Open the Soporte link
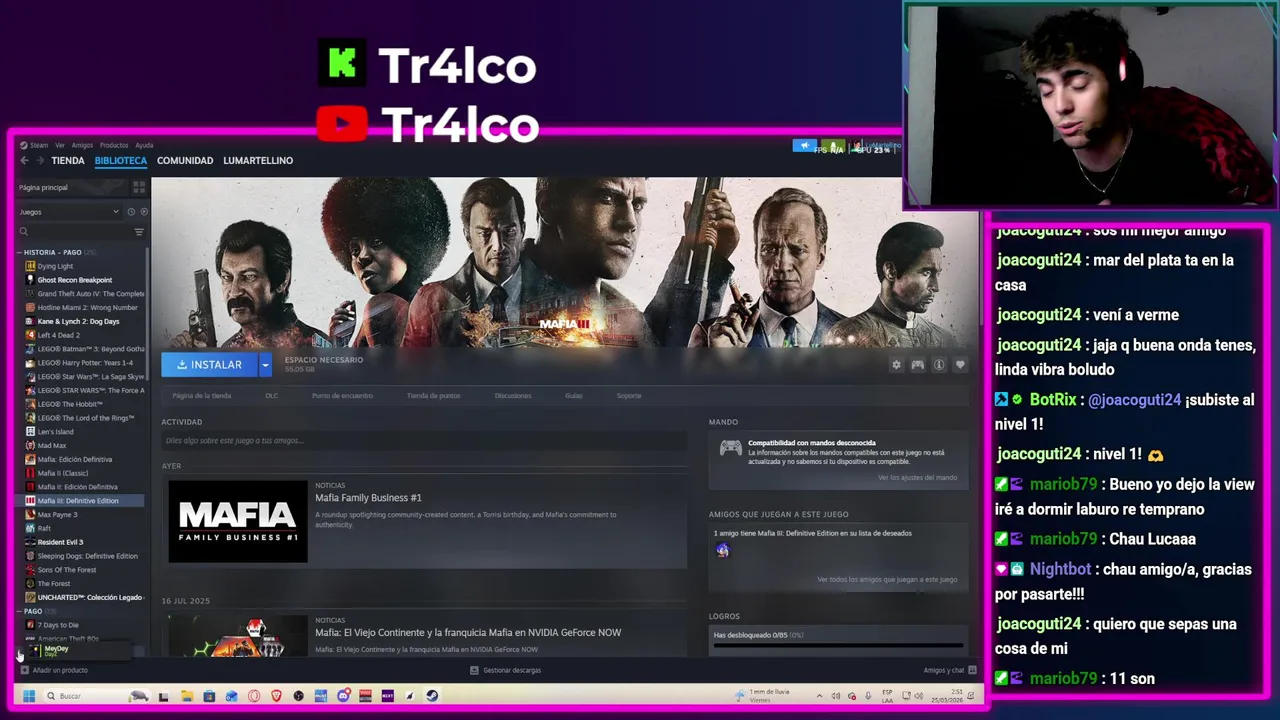 click(629, 396)
